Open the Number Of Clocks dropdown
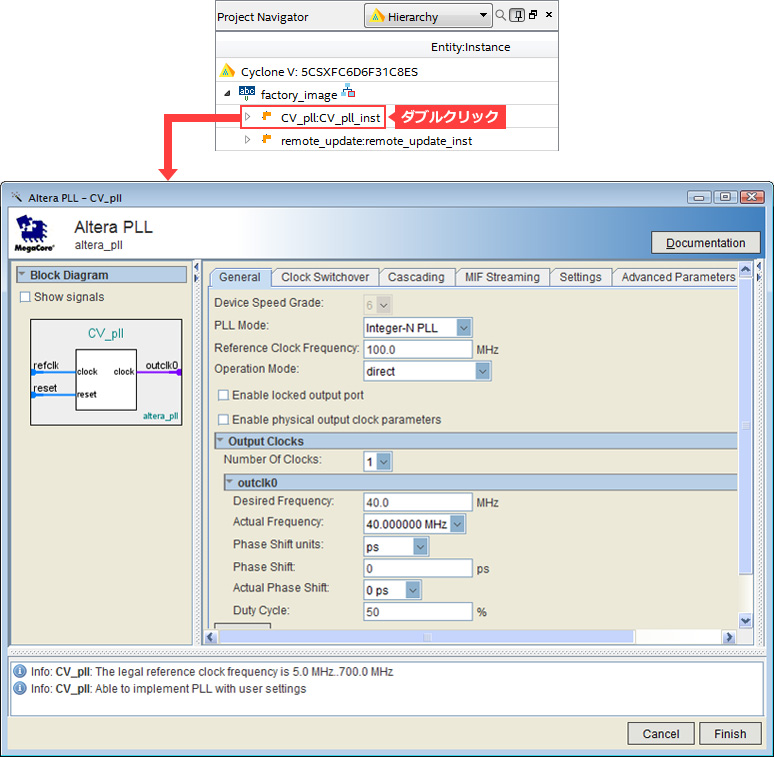 click(378, 462)
